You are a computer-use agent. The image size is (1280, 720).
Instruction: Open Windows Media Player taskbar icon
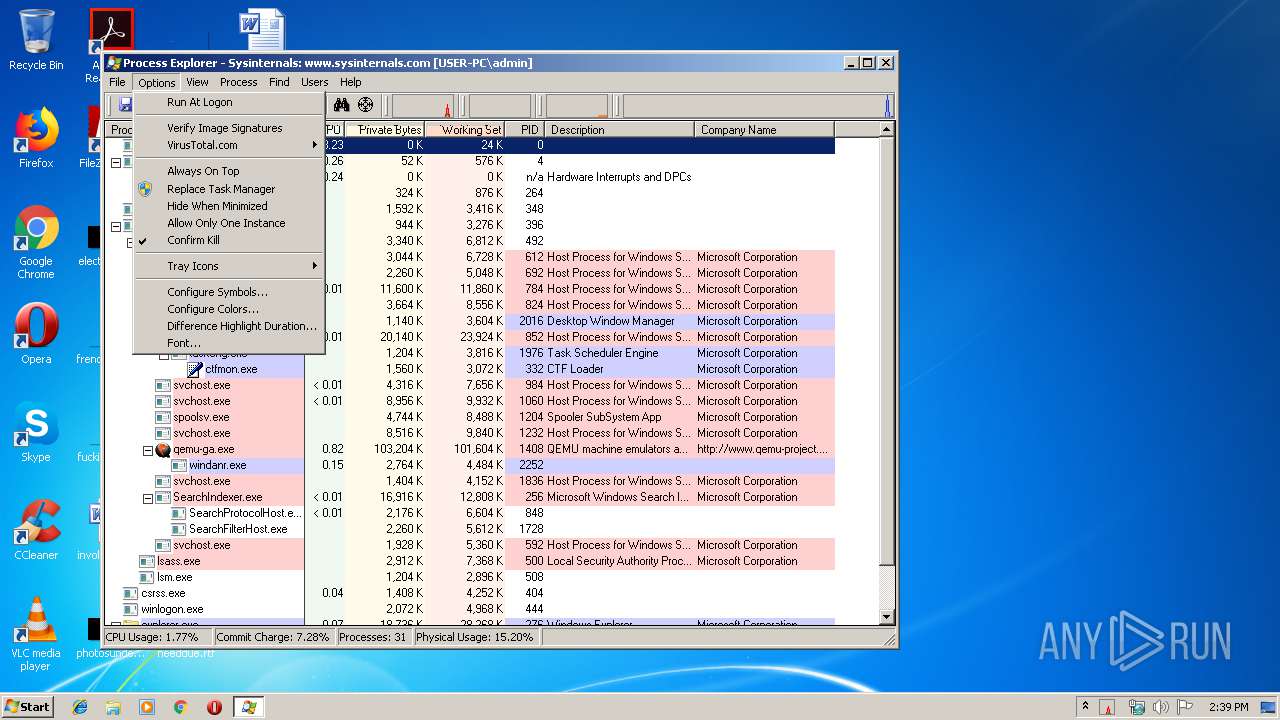147,707
